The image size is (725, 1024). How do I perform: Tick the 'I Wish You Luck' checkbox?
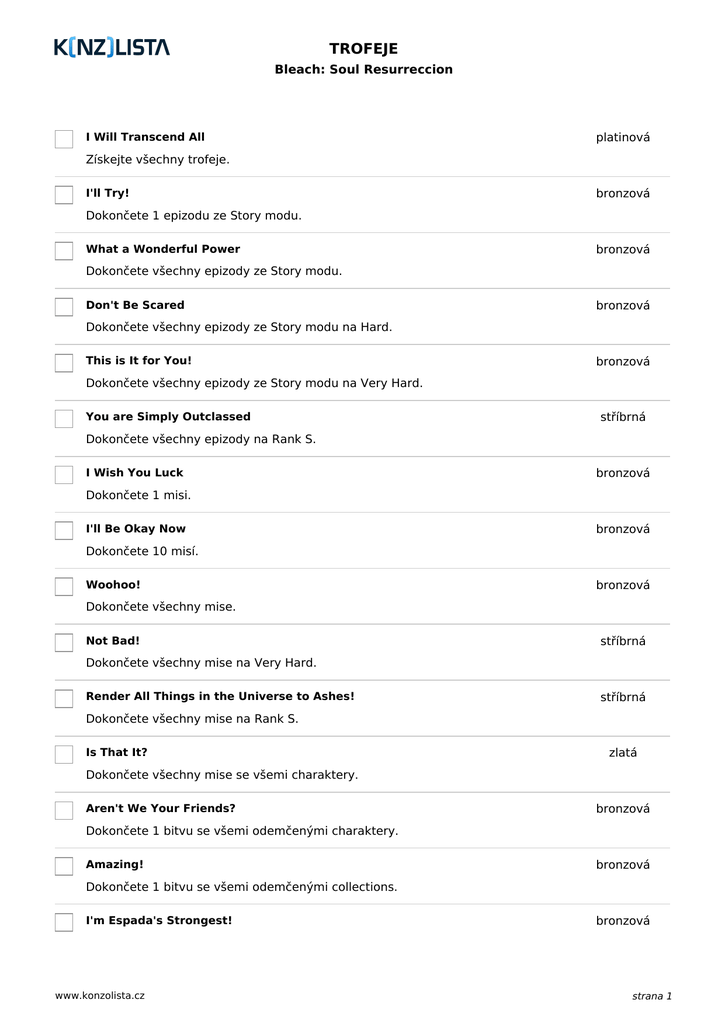tap(64, 475)
